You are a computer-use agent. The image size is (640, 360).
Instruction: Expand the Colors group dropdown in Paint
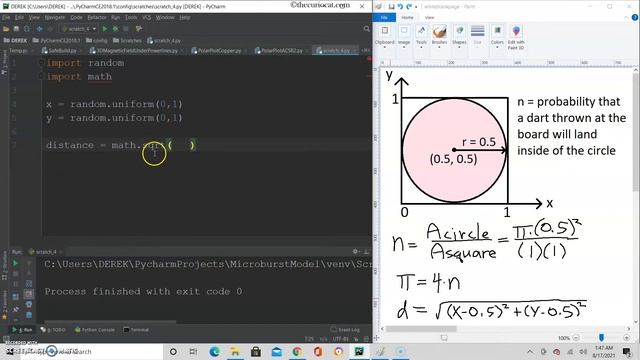pyautogui.click(x=497, y=47)
